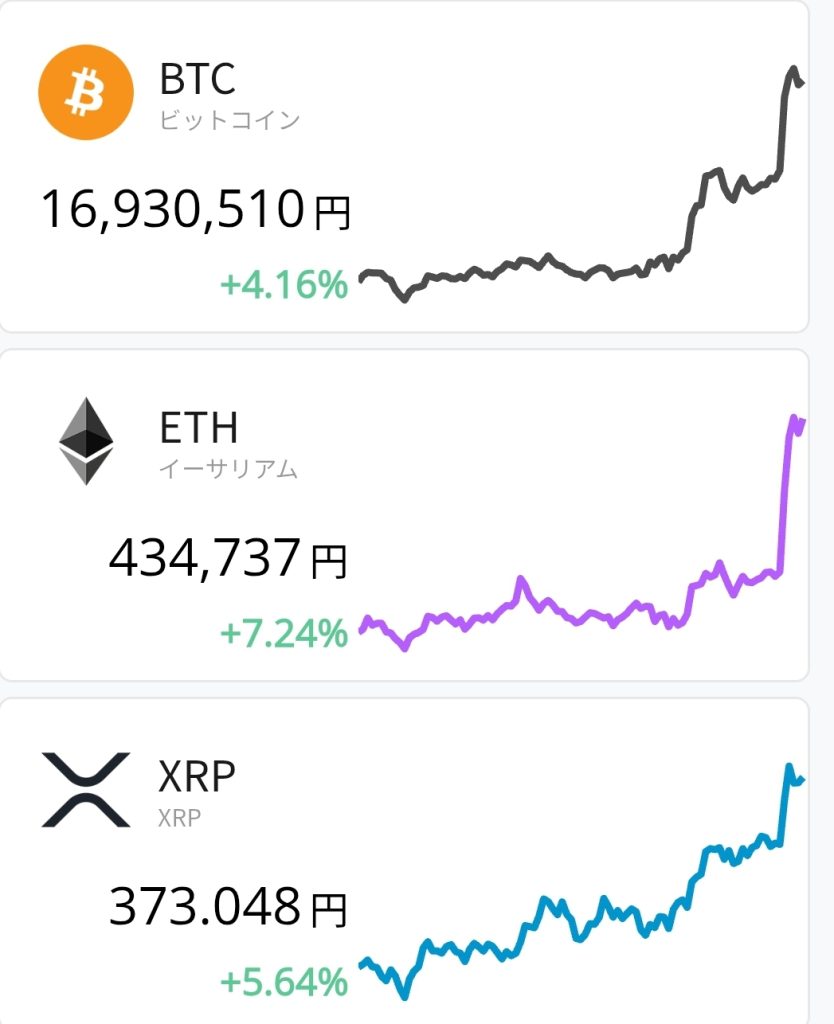Tap the +4.16% BTC change percentage
This screenshot has width=834, height=1024.
click(x=283, y=285)
